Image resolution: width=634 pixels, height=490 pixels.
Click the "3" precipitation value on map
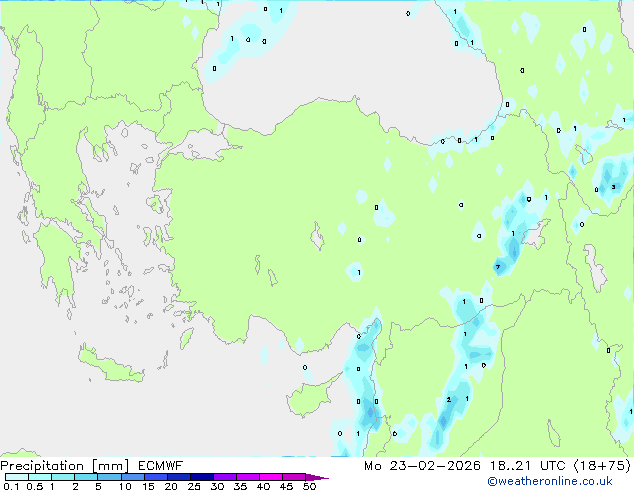[613, 187]
